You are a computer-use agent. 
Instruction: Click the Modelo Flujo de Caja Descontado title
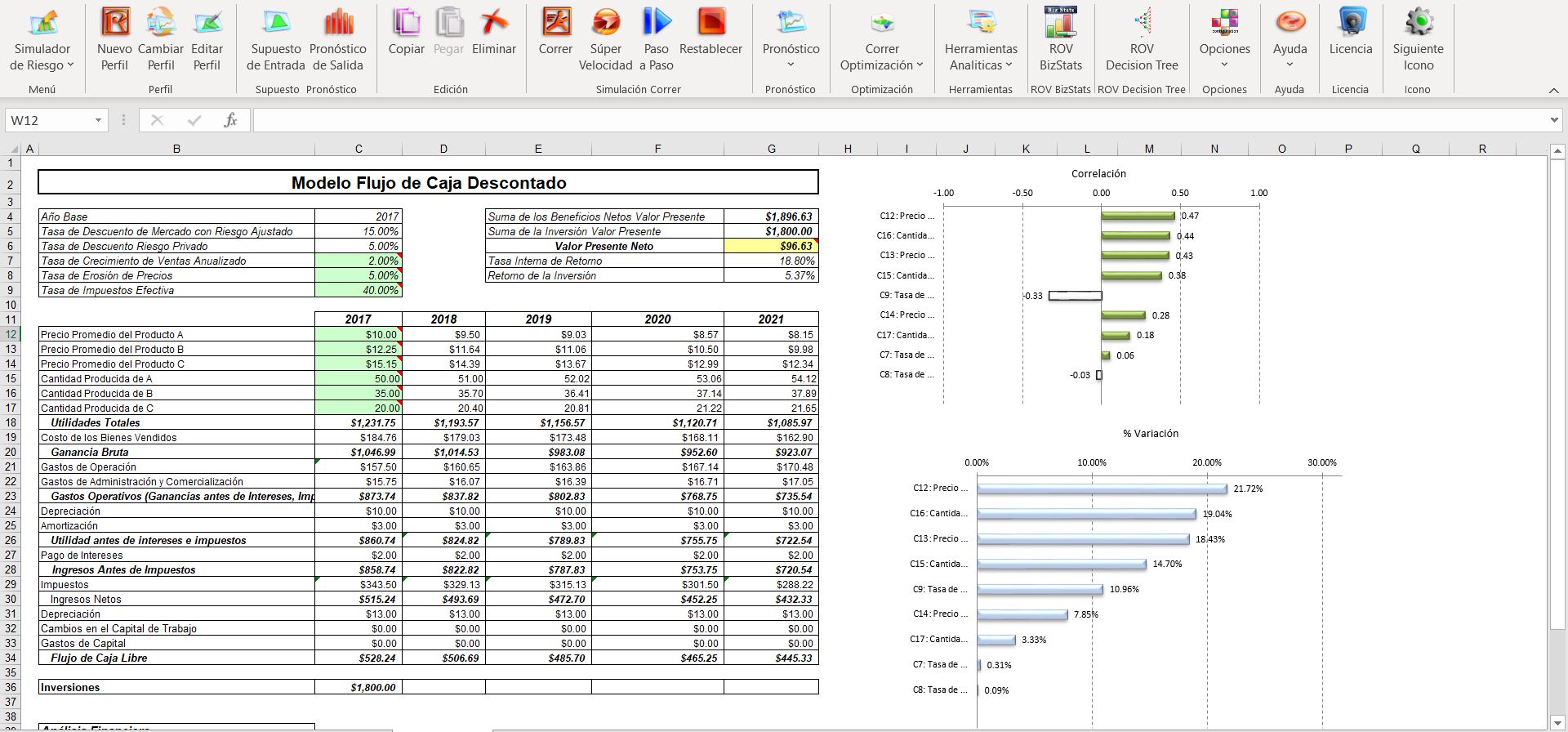tap(429, 182)
